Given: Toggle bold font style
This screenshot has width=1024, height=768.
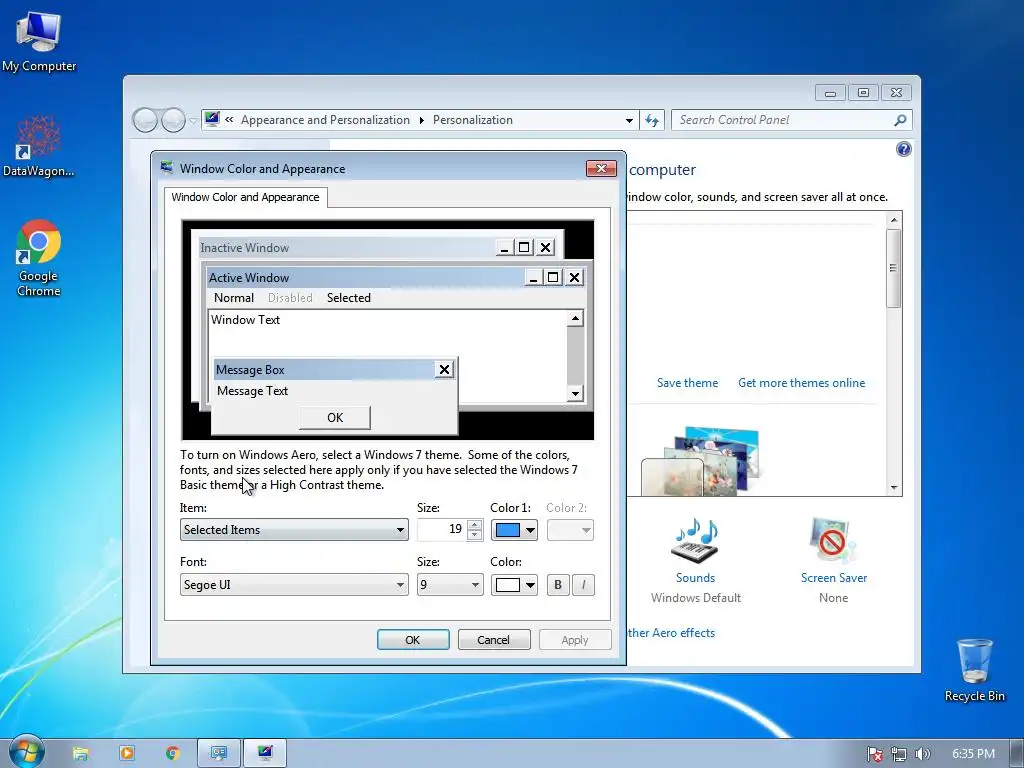Looking at the screenshot, I should tap(558, 585).
